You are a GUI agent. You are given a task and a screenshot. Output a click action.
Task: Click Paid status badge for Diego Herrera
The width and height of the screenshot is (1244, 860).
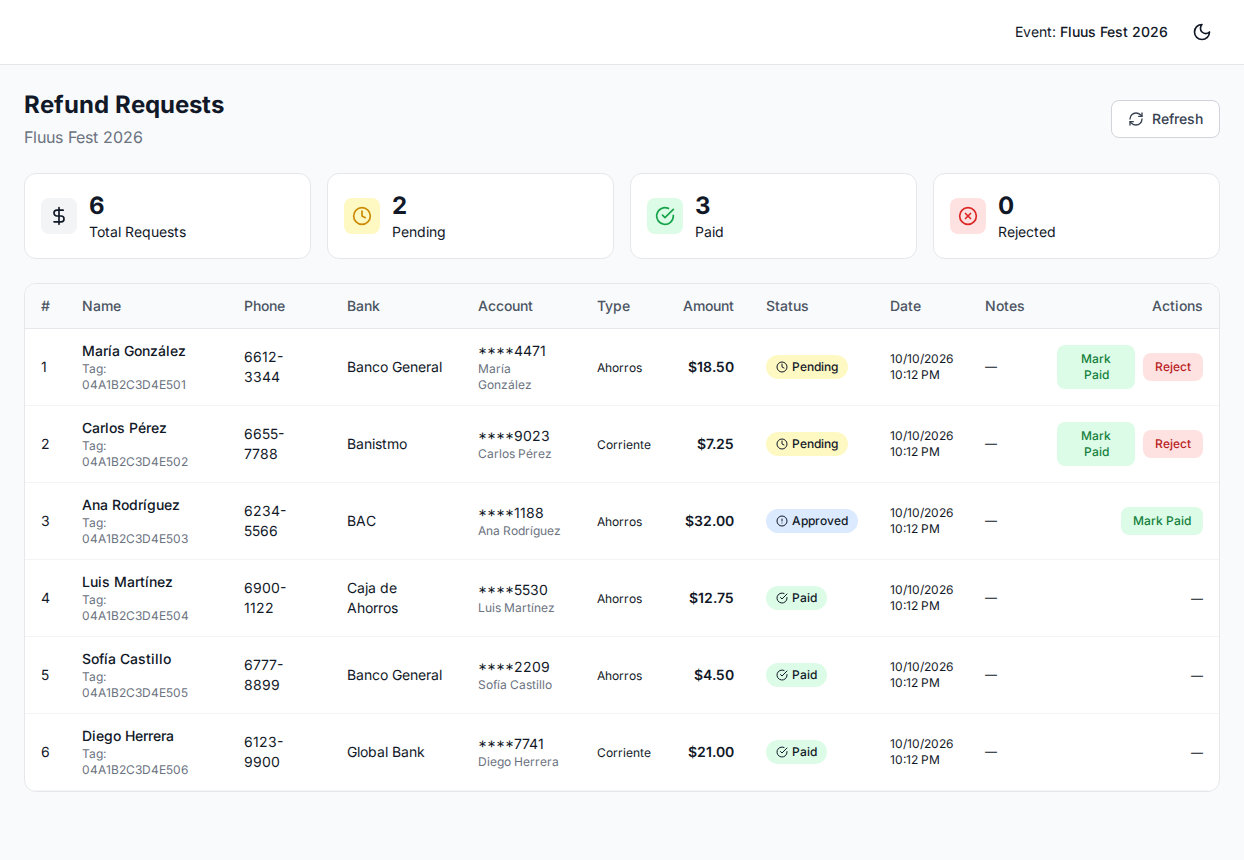(796, 752)
